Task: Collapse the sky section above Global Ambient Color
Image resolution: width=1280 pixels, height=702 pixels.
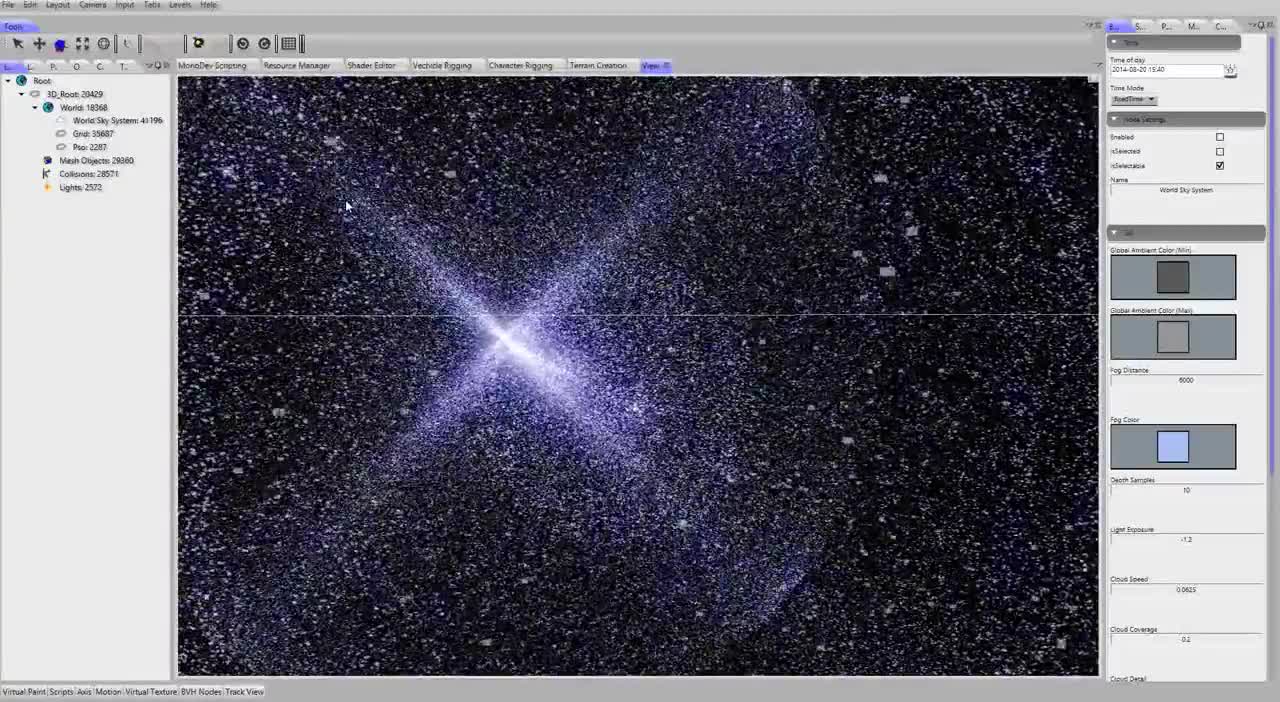Action: click(1187, 233)
